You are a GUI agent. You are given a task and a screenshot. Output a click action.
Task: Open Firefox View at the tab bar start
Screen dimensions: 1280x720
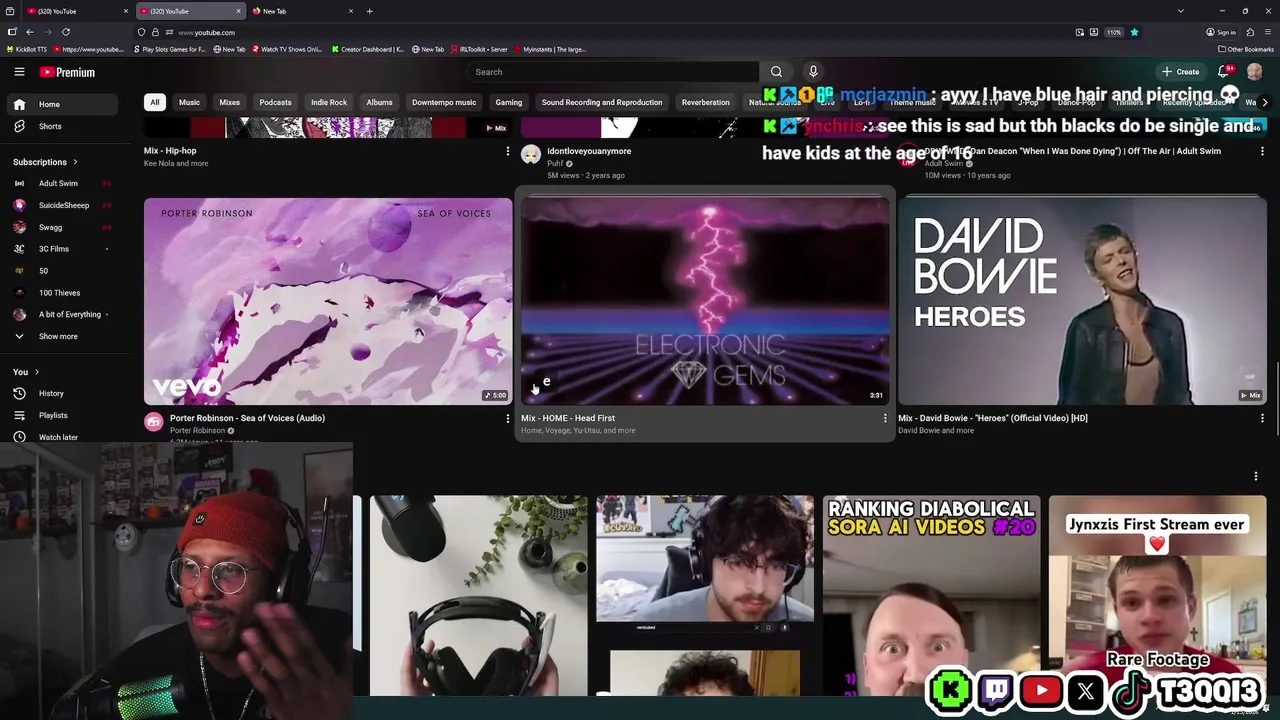click(x=10, y=11)
